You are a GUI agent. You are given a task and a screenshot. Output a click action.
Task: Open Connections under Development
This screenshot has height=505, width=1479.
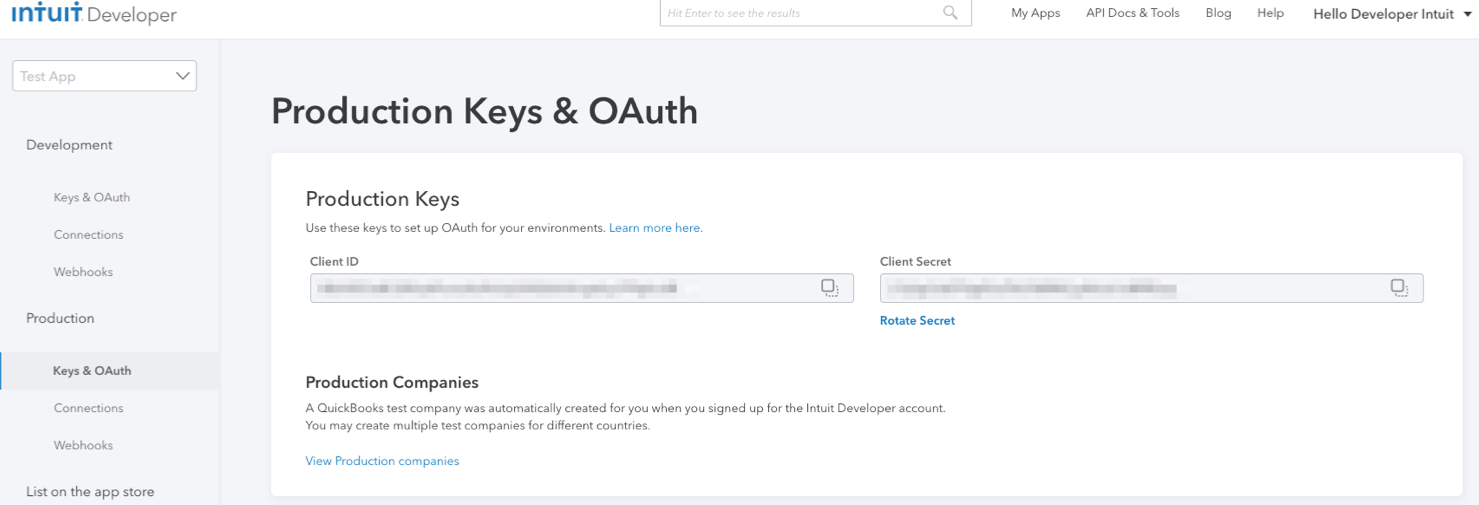tap(89, 234)
